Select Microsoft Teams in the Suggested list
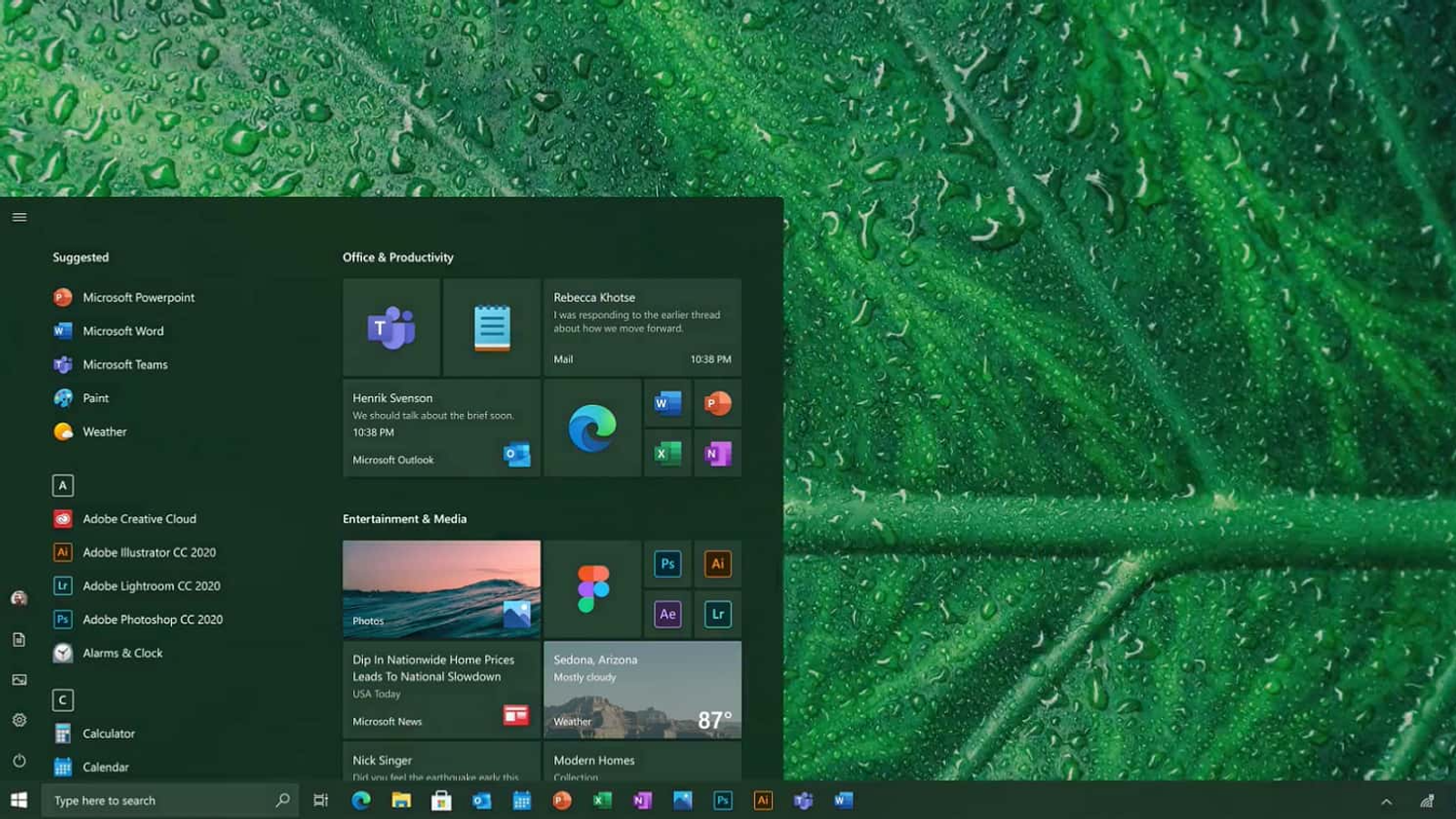 [x=110, y=365]
